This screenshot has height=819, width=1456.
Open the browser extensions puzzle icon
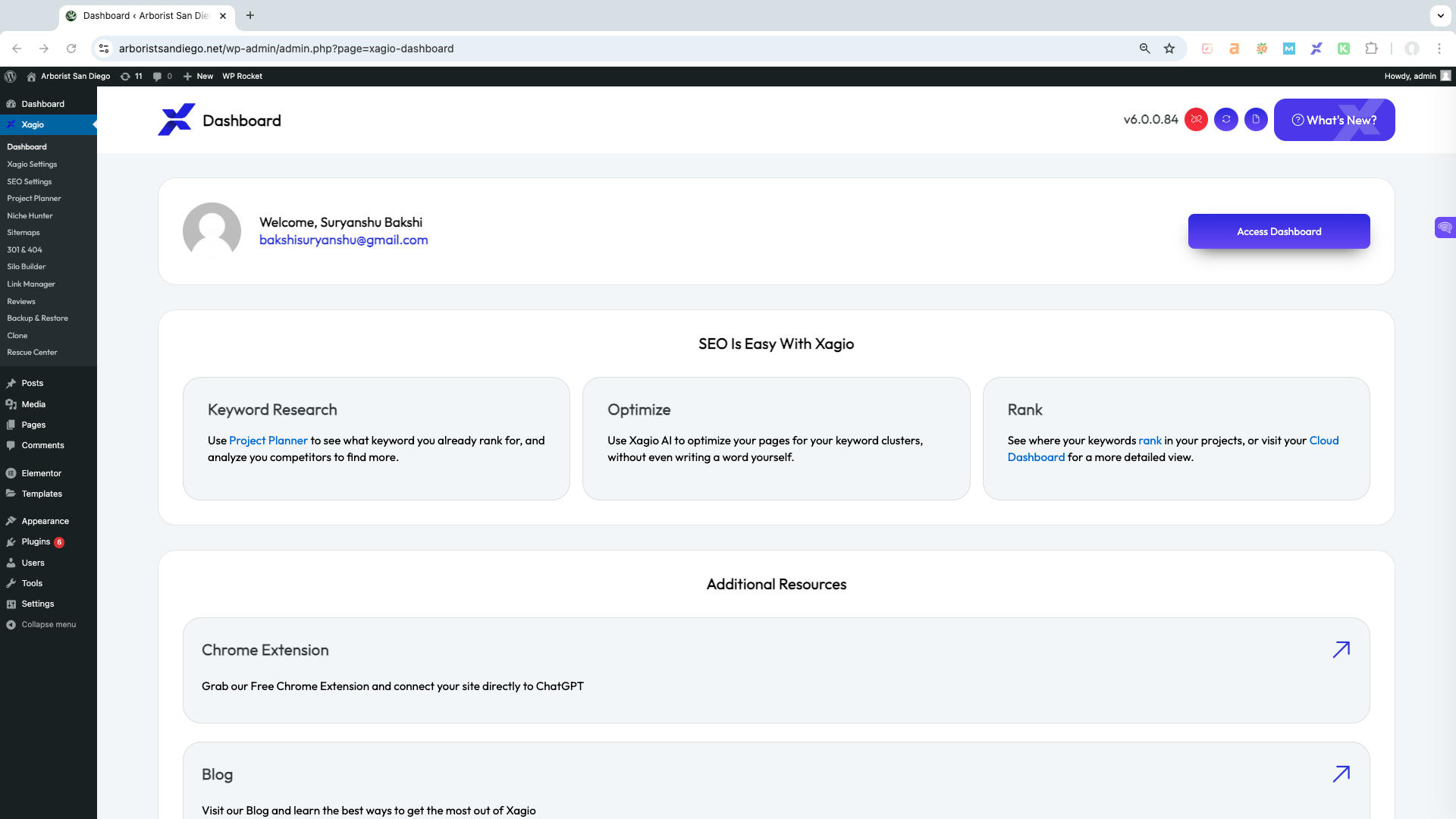tap(1371, 49)
